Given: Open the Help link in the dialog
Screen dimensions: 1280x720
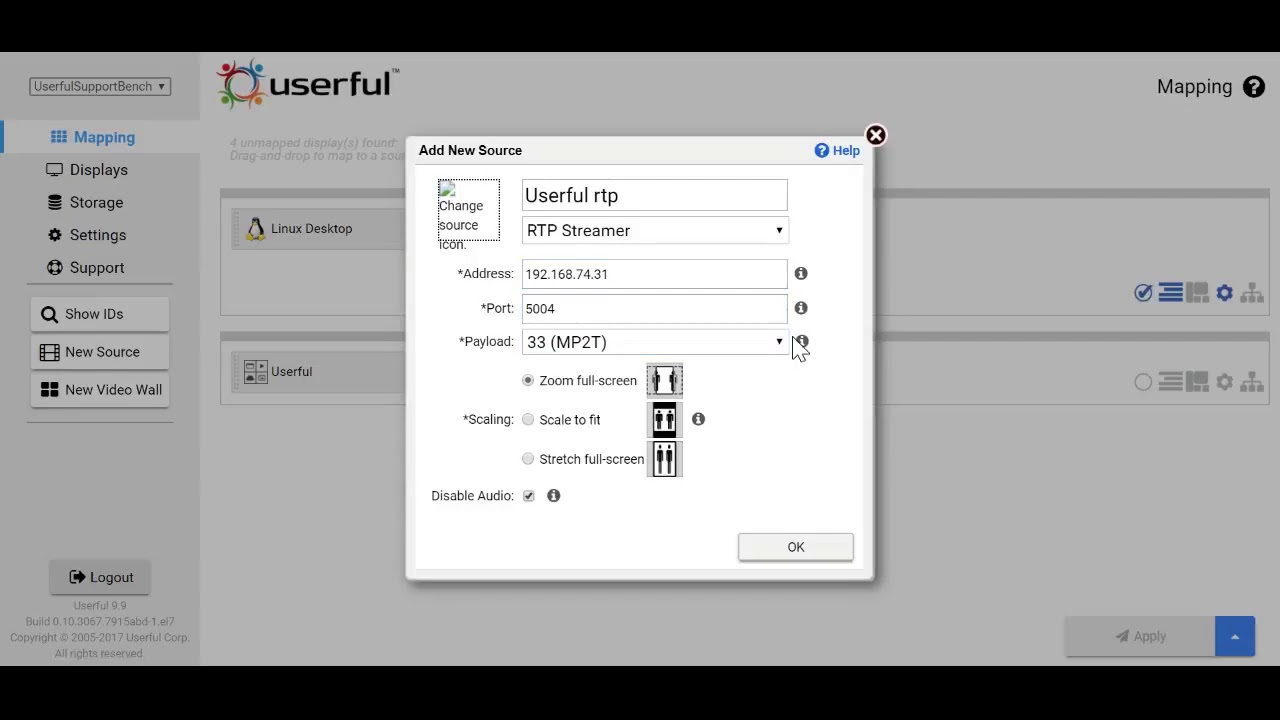Looking at the screenshot, I should (x=837, y=150).
